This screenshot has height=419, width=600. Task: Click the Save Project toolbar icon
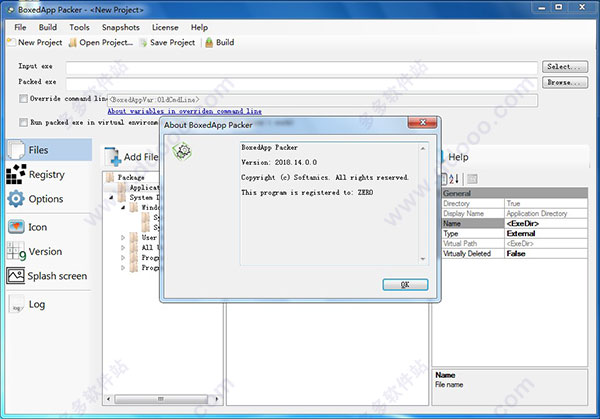(143, 42)
